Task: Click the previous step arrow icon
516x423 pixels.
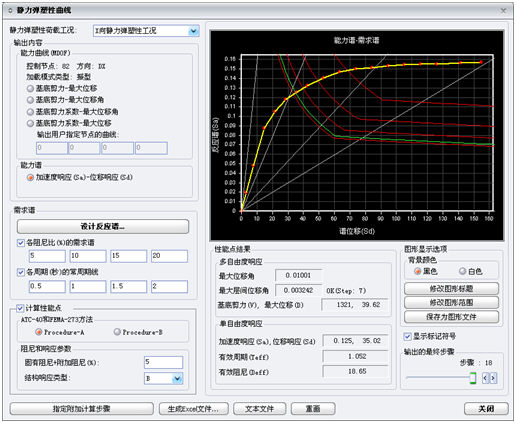Action: (485, 378)
